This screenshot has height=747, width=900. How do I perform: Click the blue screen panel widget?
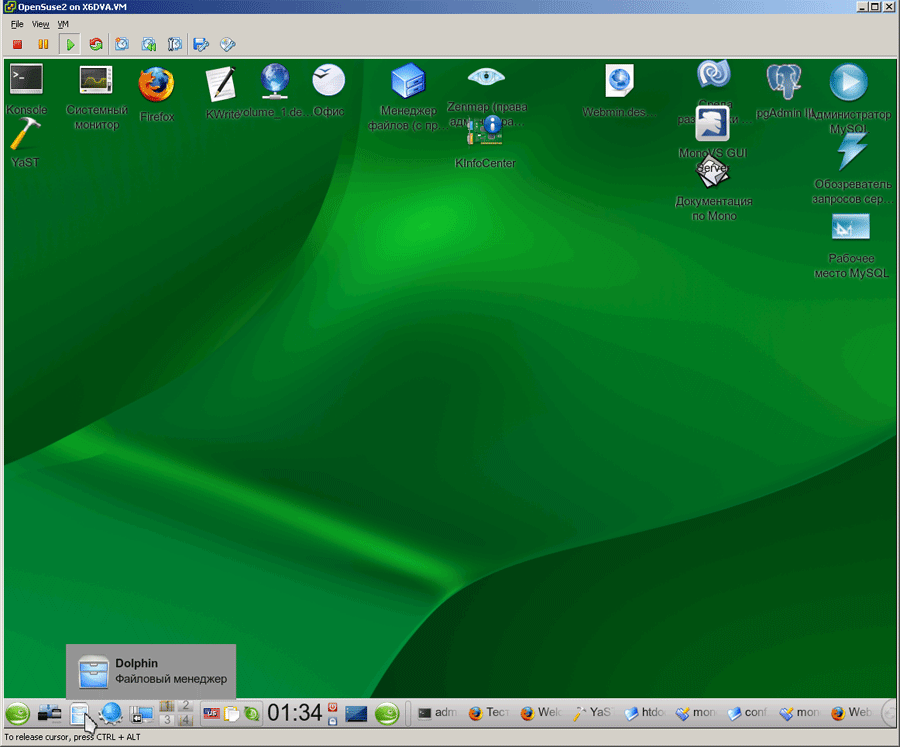pos(356,714)
